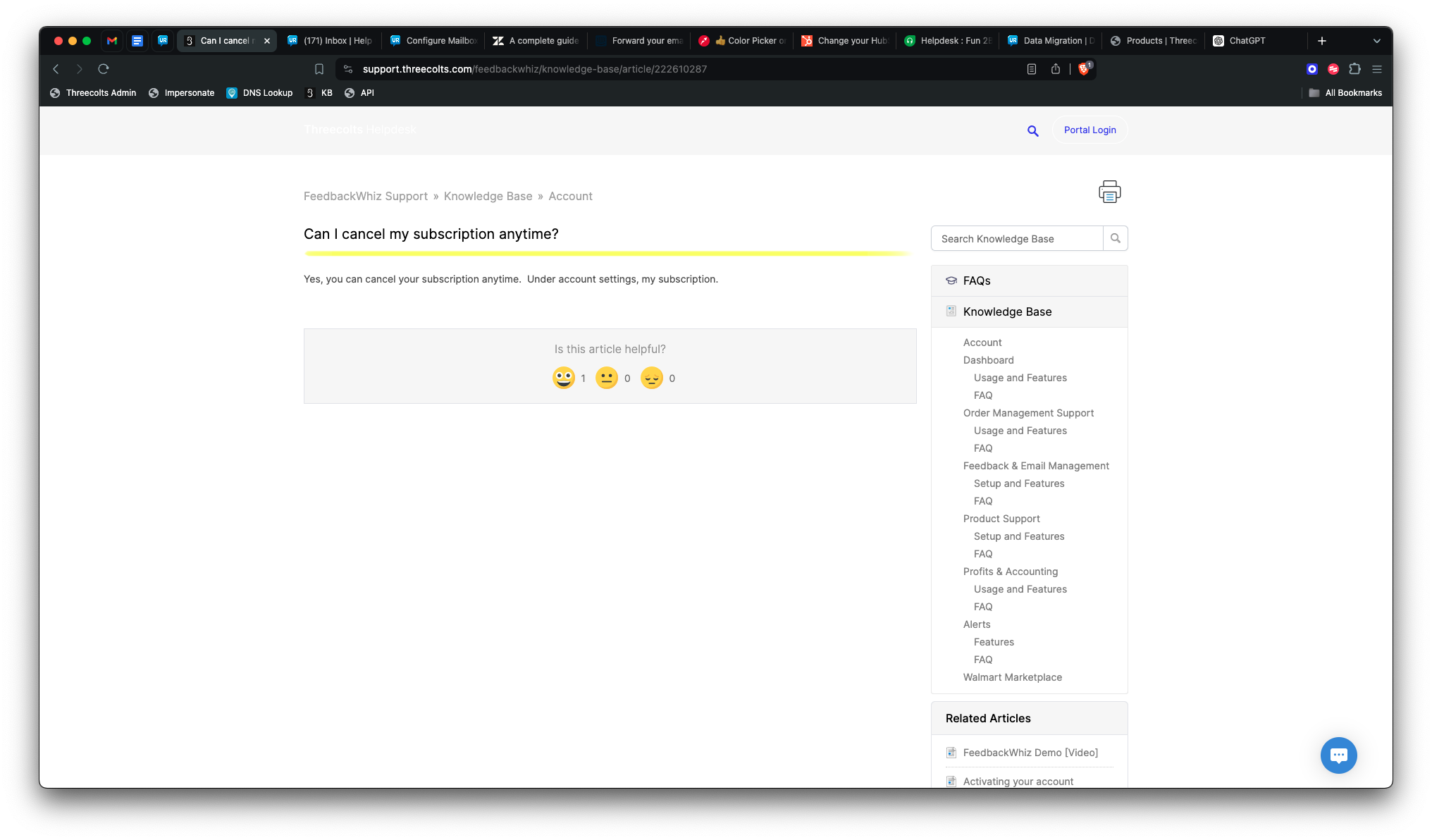Submit the knowledge base search button
1432x840 pixels.
click(x=1116, y=238)
